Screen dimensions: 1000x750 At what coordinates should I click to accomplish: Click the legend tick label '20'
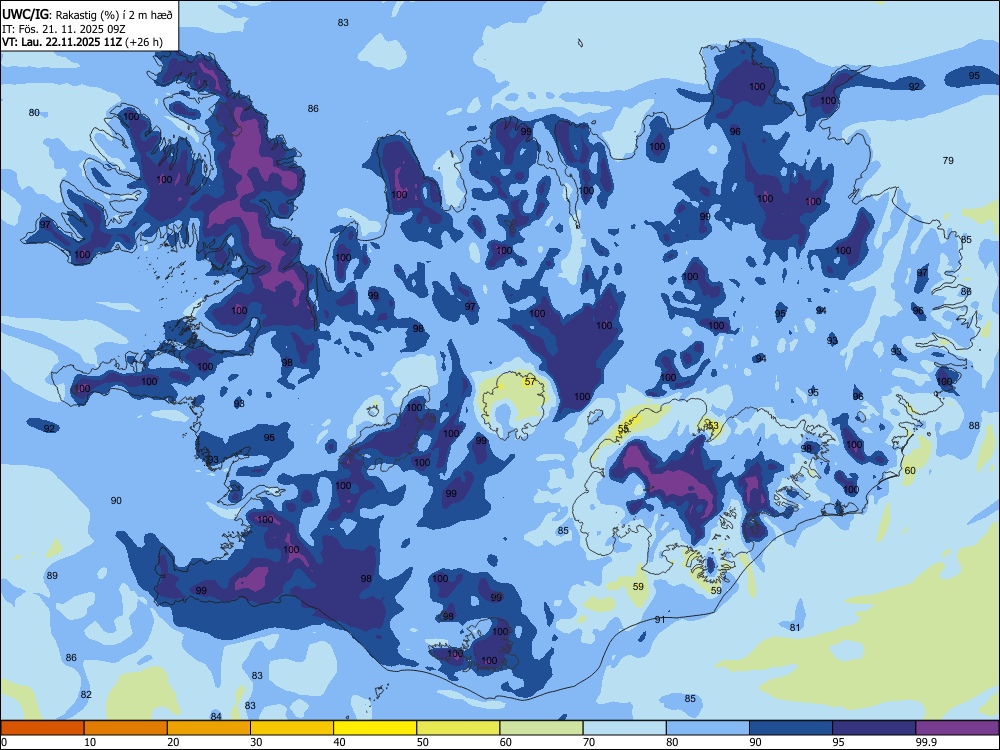(x=173, y=742)
